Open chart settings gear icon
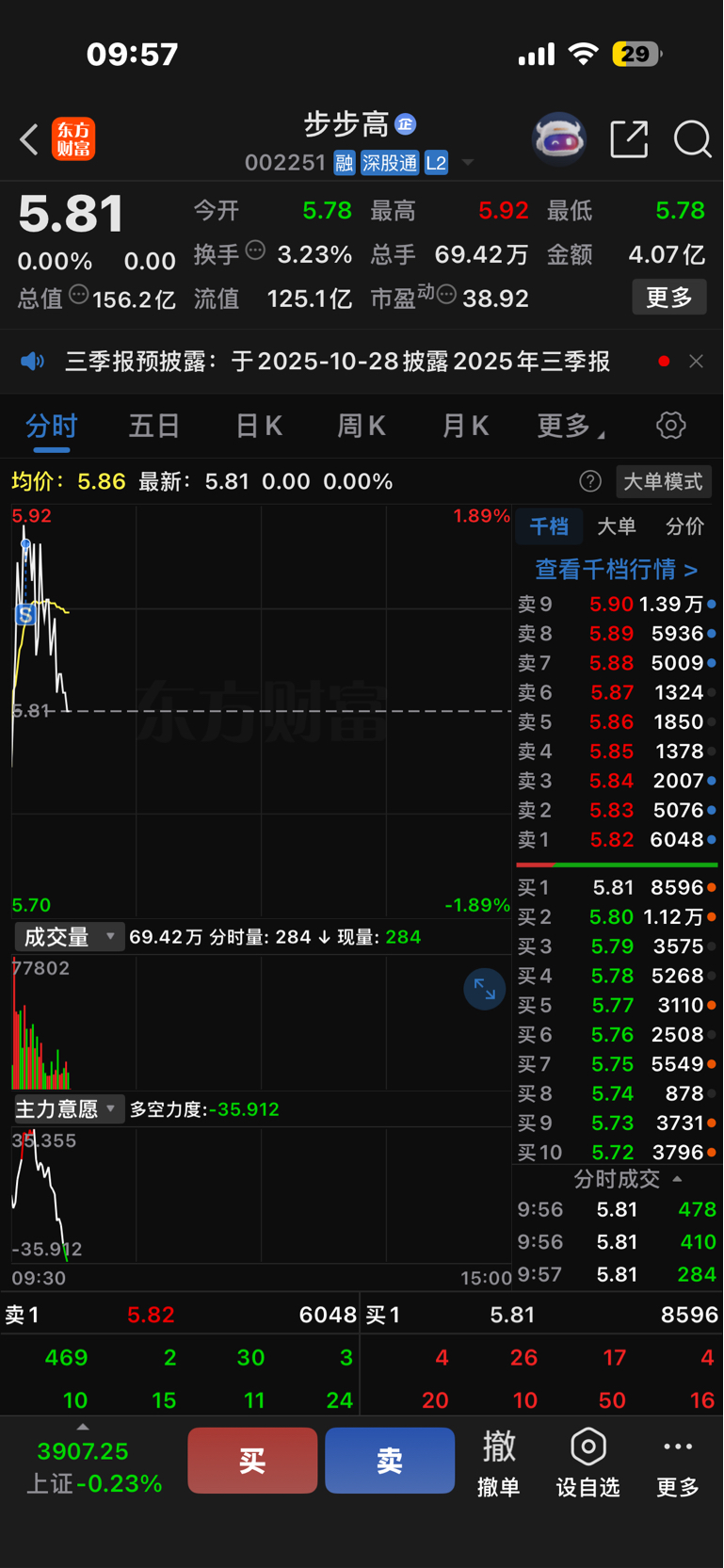Viewport: 724px width, 1568px height. (670, 425)
